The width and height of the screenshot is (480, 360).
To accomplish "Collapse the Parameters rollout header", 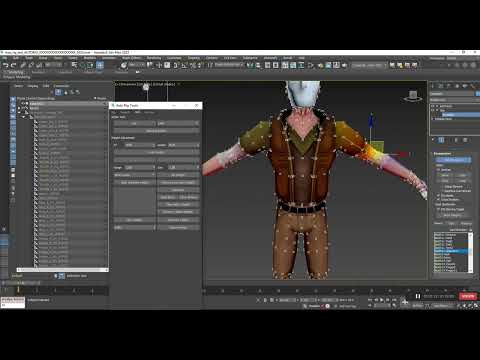I will click(x=442, y=154).
